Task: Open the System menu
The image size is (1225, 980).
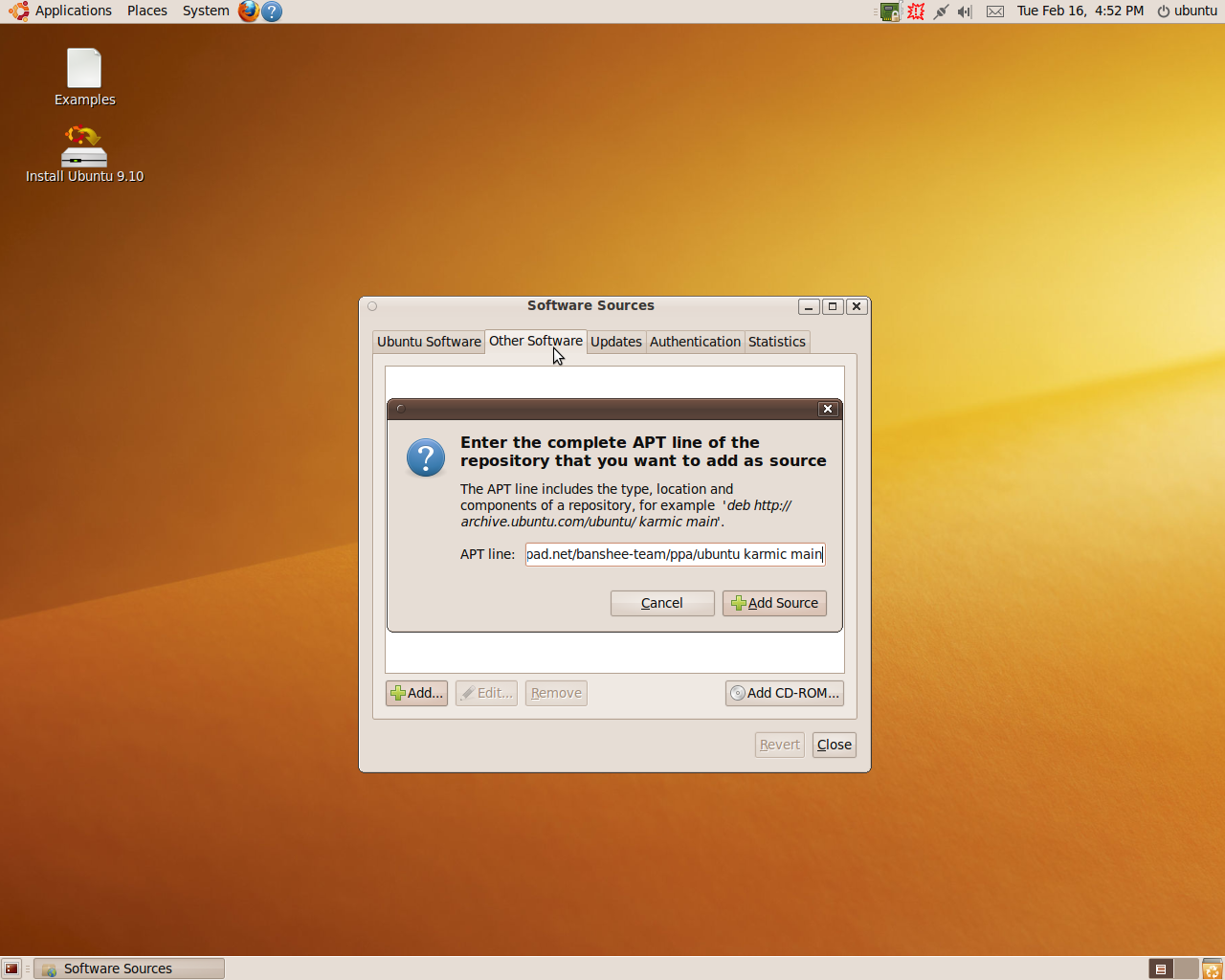Action: [x=205, y=11]
